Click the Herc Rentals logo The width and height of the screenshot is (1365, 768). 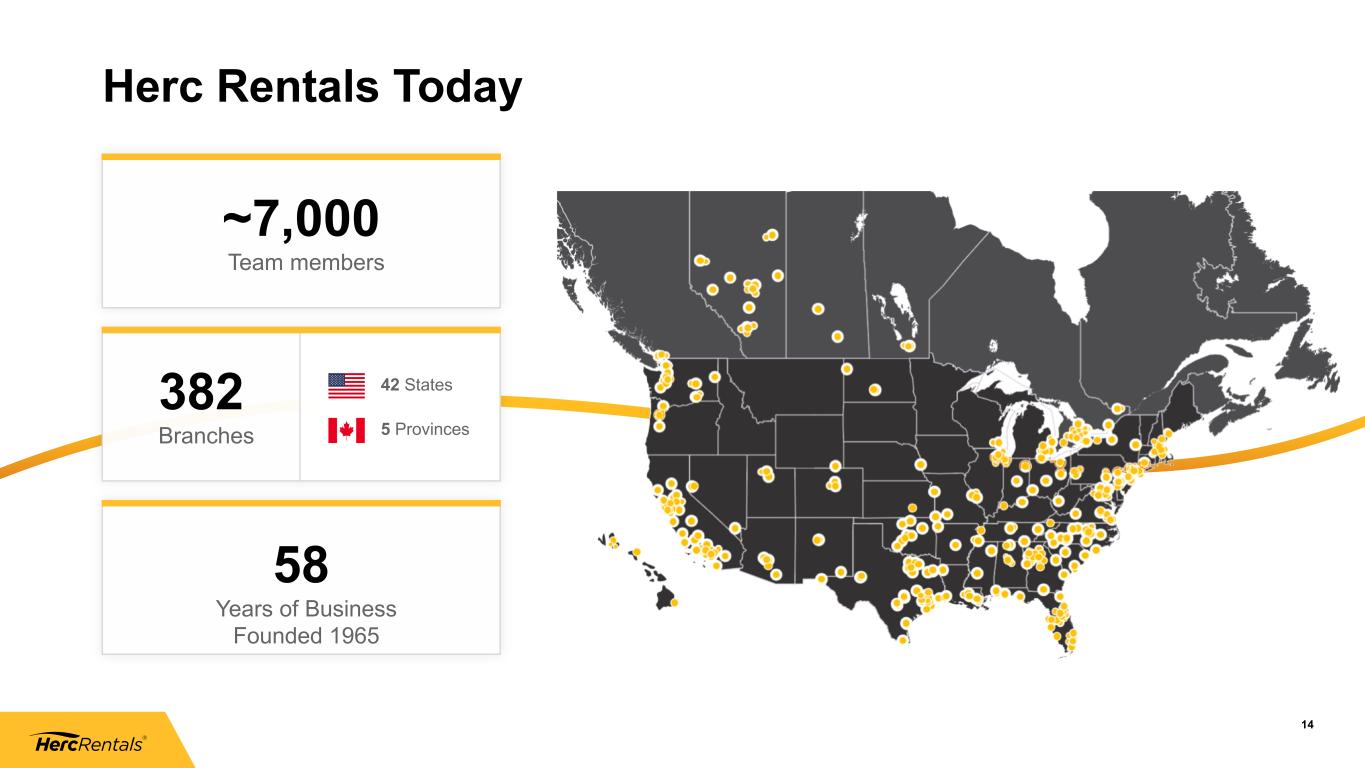pyautogui.click(x=90, y=744)
